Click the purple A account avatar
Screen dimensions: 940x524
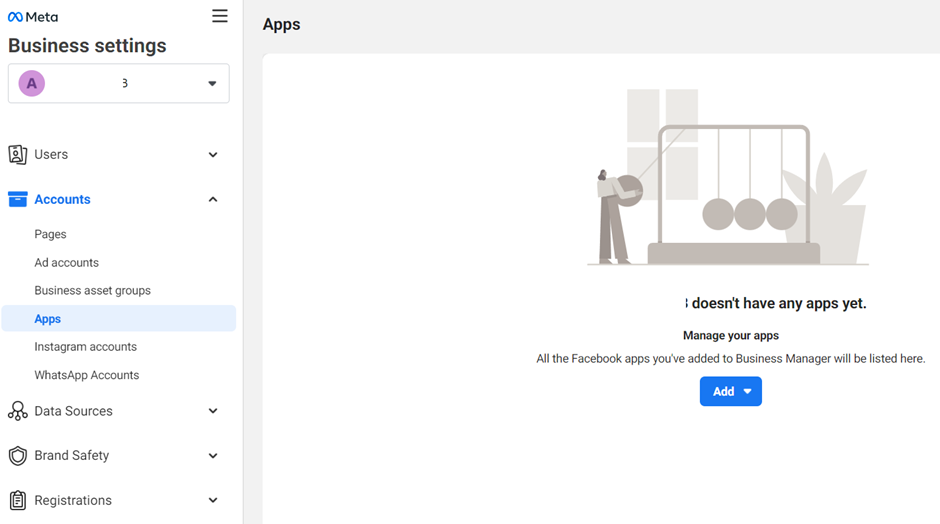tap(32, 83)
